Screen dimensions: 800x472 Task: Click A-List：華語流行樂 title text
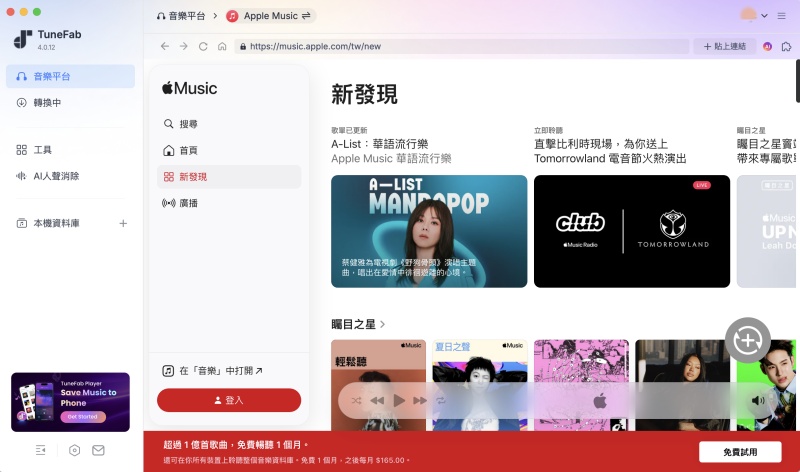pyautogui.click(x=380, y=144)
